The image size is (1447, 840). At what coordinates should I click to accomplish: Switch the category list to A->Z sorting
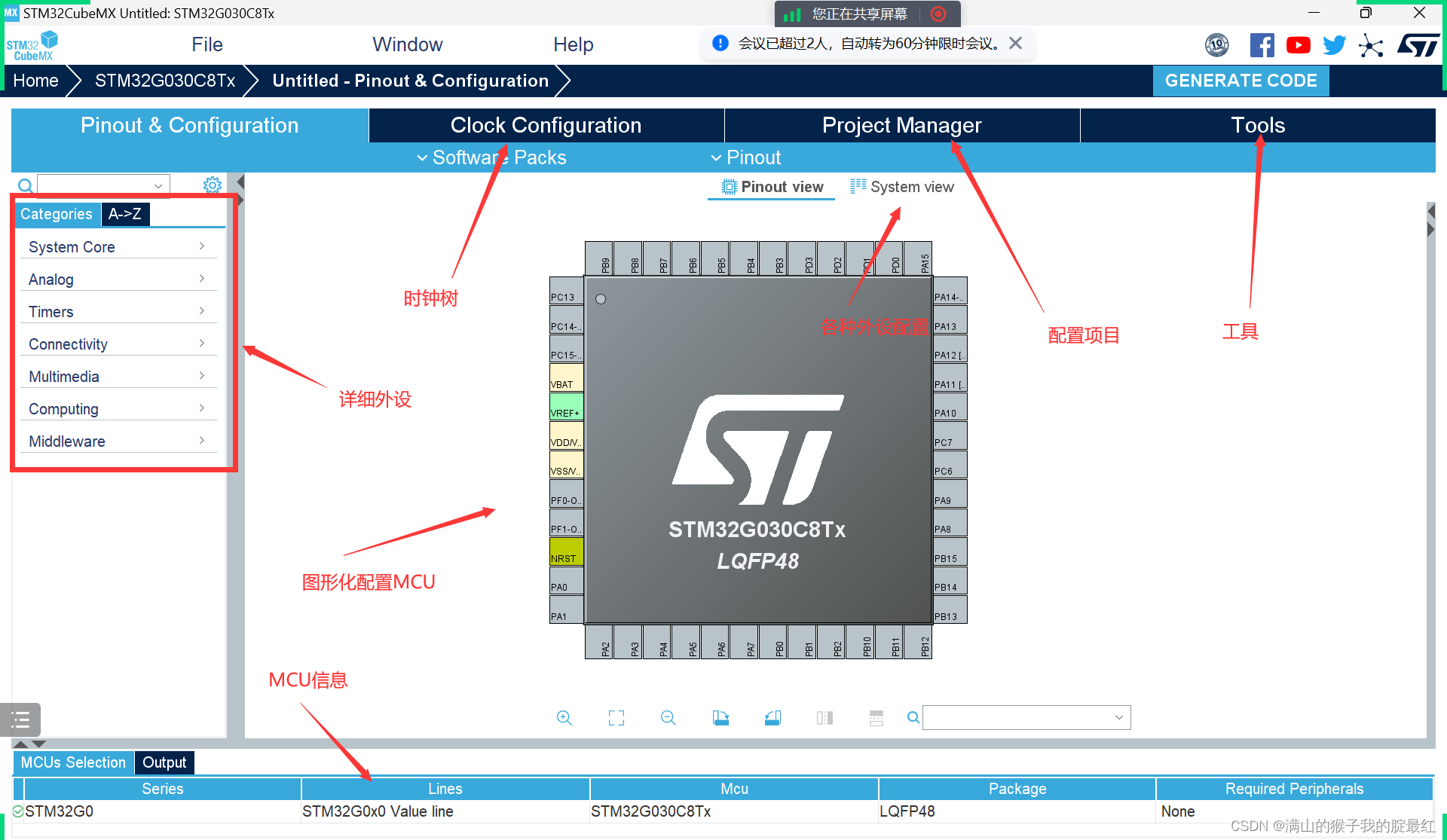tap(125, 214)
